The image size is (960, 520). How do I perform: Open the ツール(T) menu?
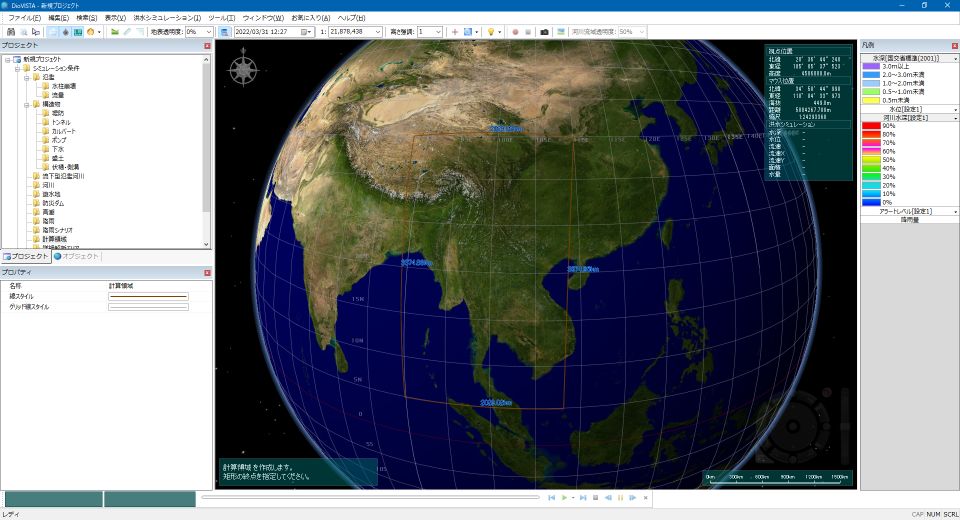(x=222, y=18)
